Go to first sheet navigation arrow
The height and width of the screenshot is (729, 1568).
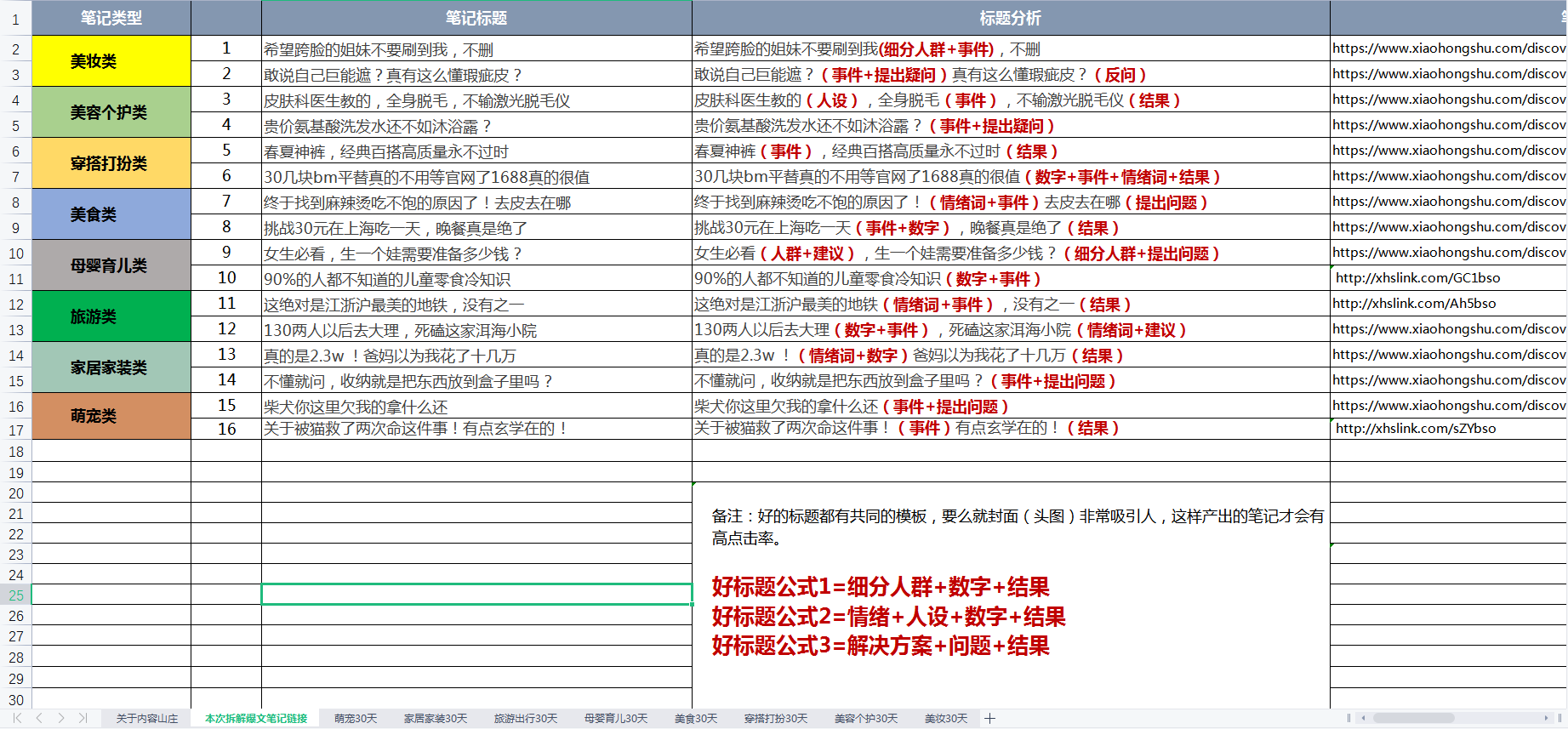[17, 718]
